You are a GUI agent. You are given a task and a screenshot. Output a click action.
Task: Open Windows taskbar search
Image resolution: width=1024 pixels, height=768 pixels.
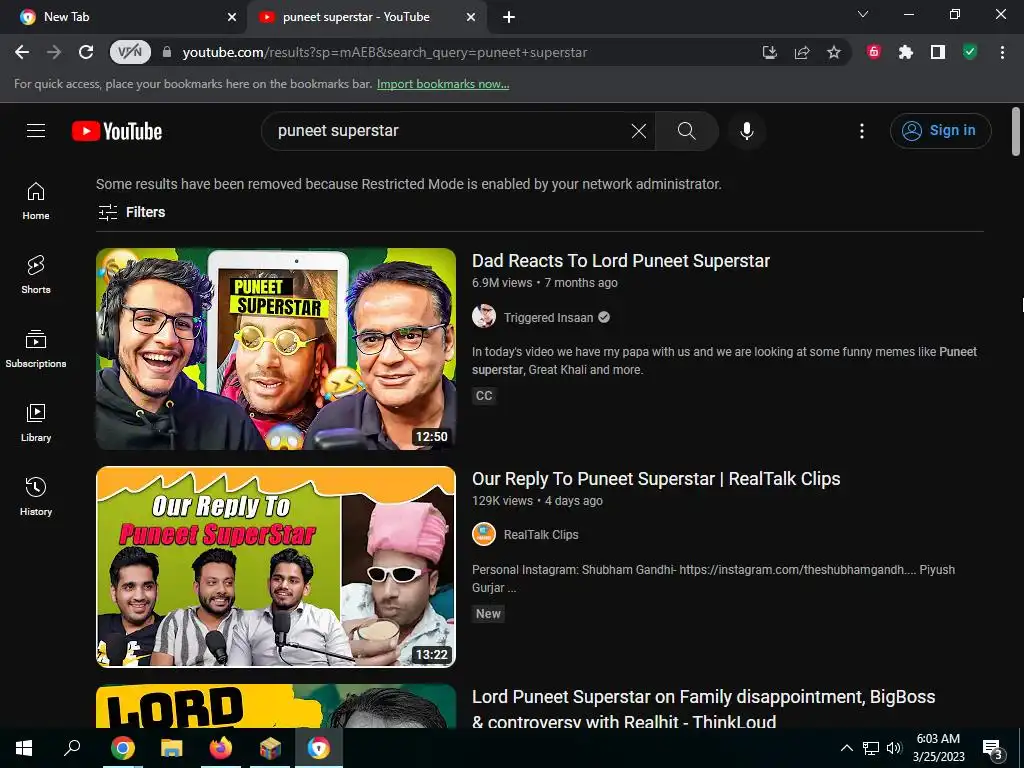coord(72,748)
